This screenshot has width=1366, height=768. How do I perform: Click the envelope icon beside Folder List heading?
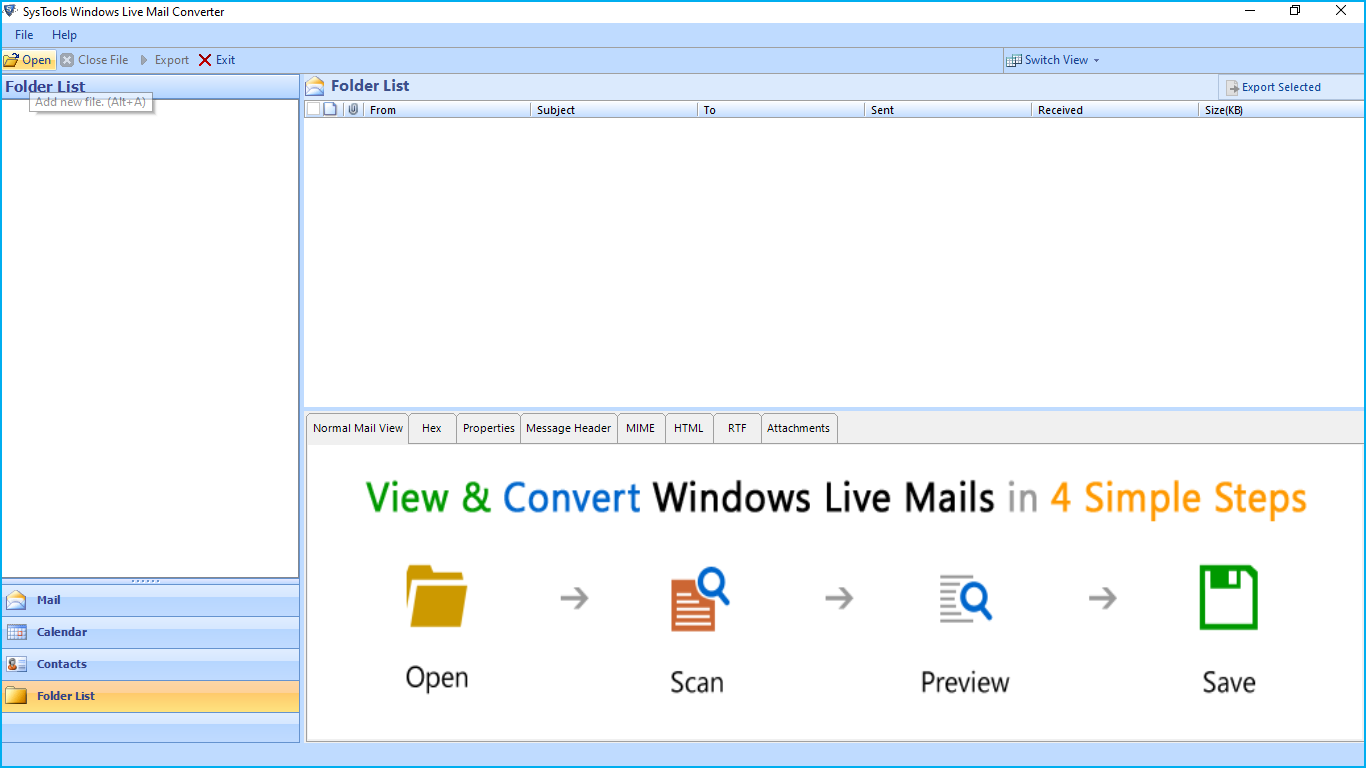click(x=315, y=86)
